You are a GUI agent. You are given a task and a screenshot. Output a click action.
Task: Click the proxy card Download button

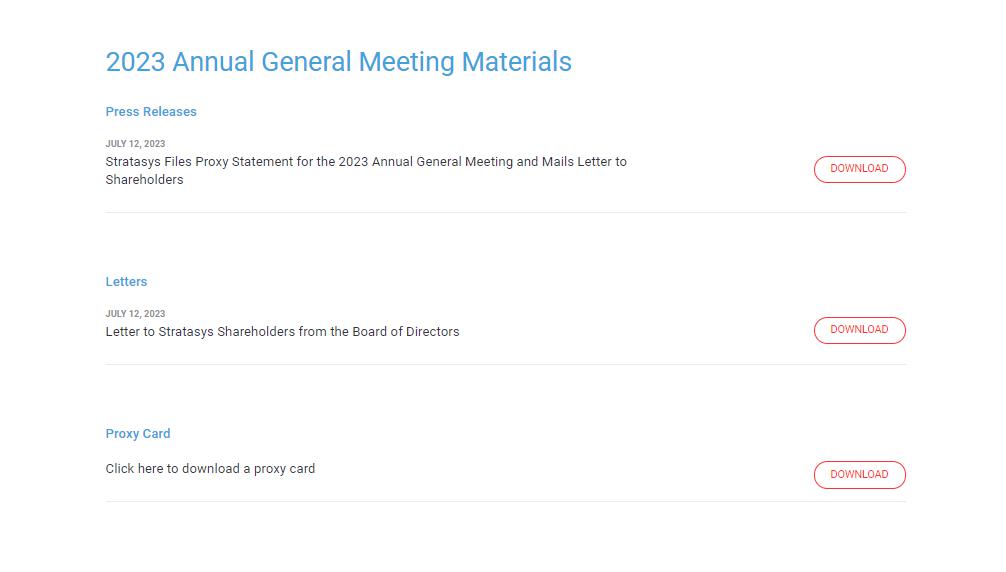coord(859,475)
